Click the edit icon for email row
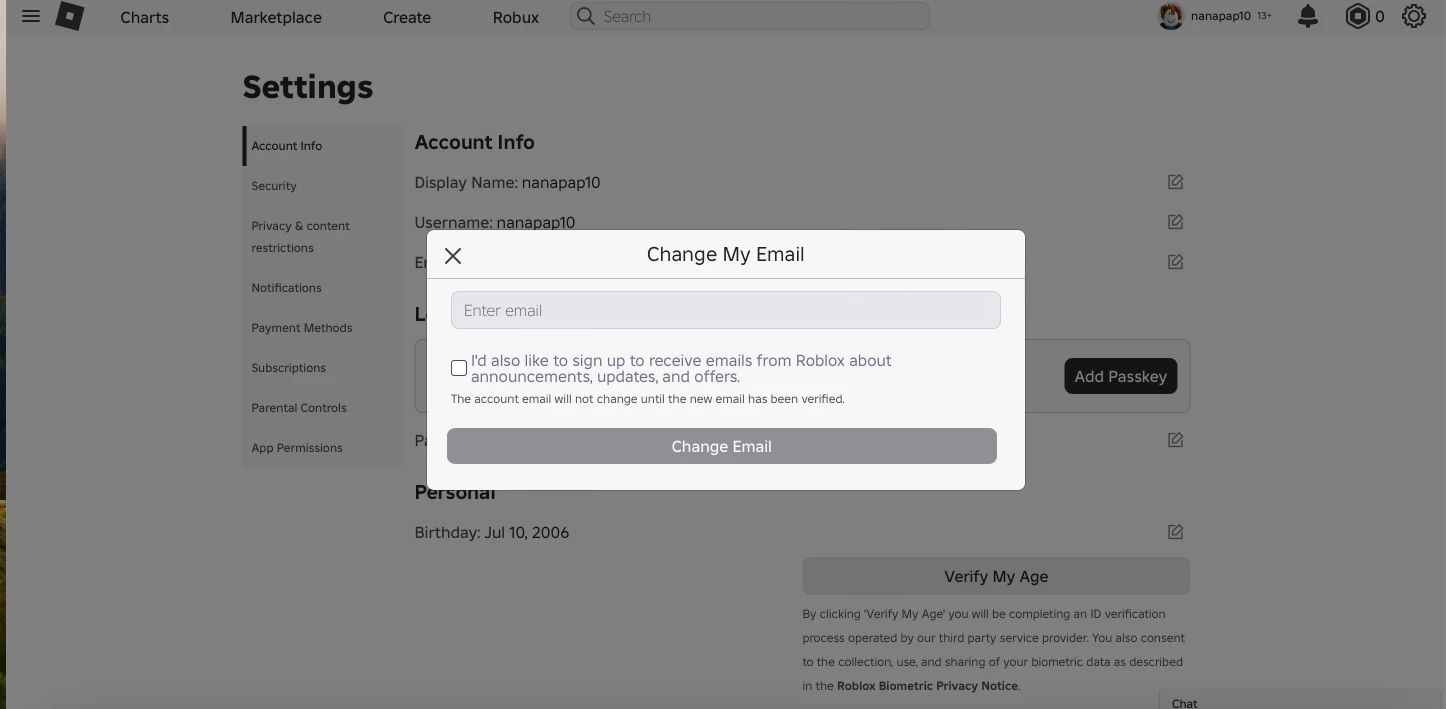 (1175, 262)
